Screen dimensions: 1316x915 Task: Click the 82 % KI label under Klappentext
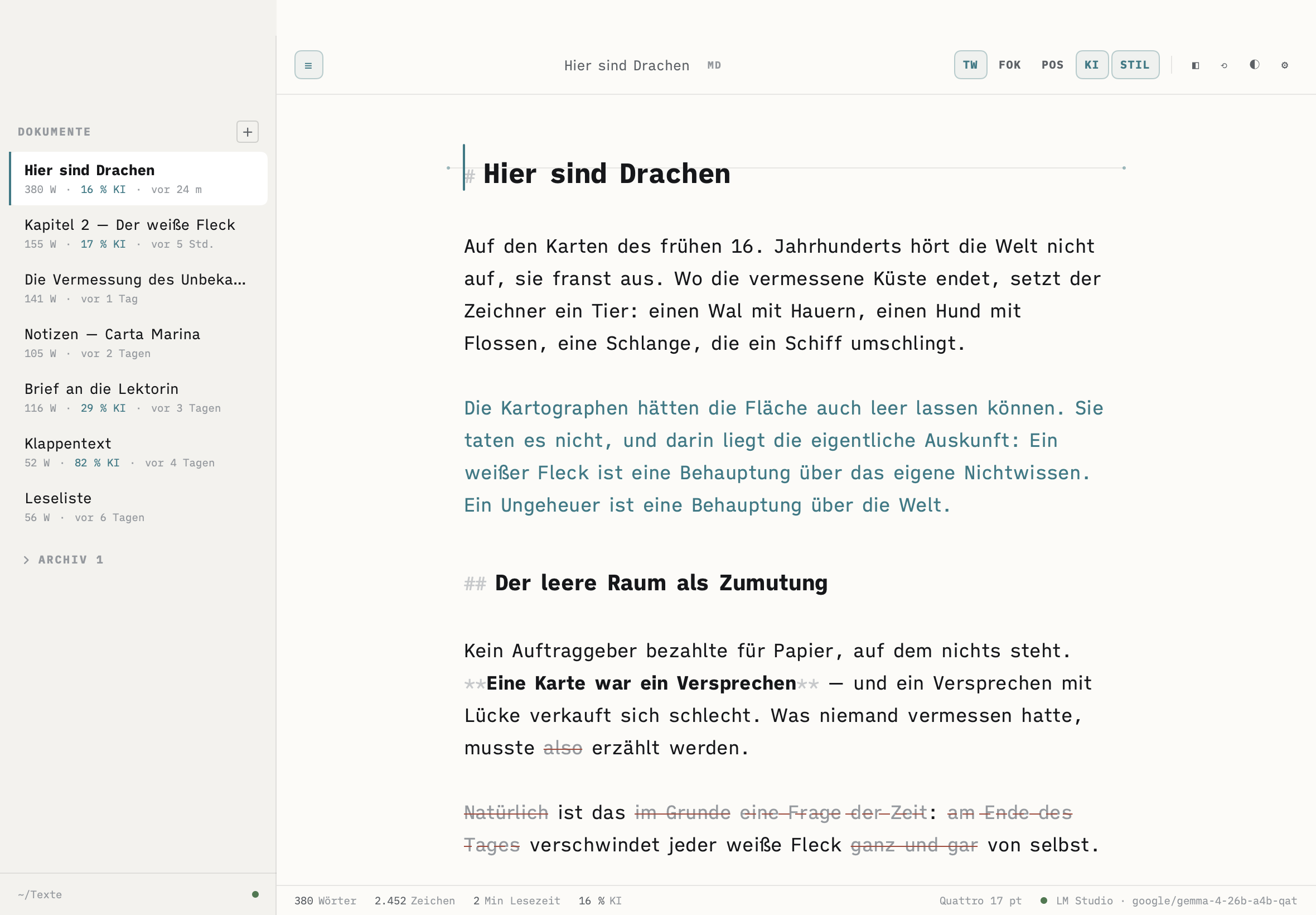97,463
